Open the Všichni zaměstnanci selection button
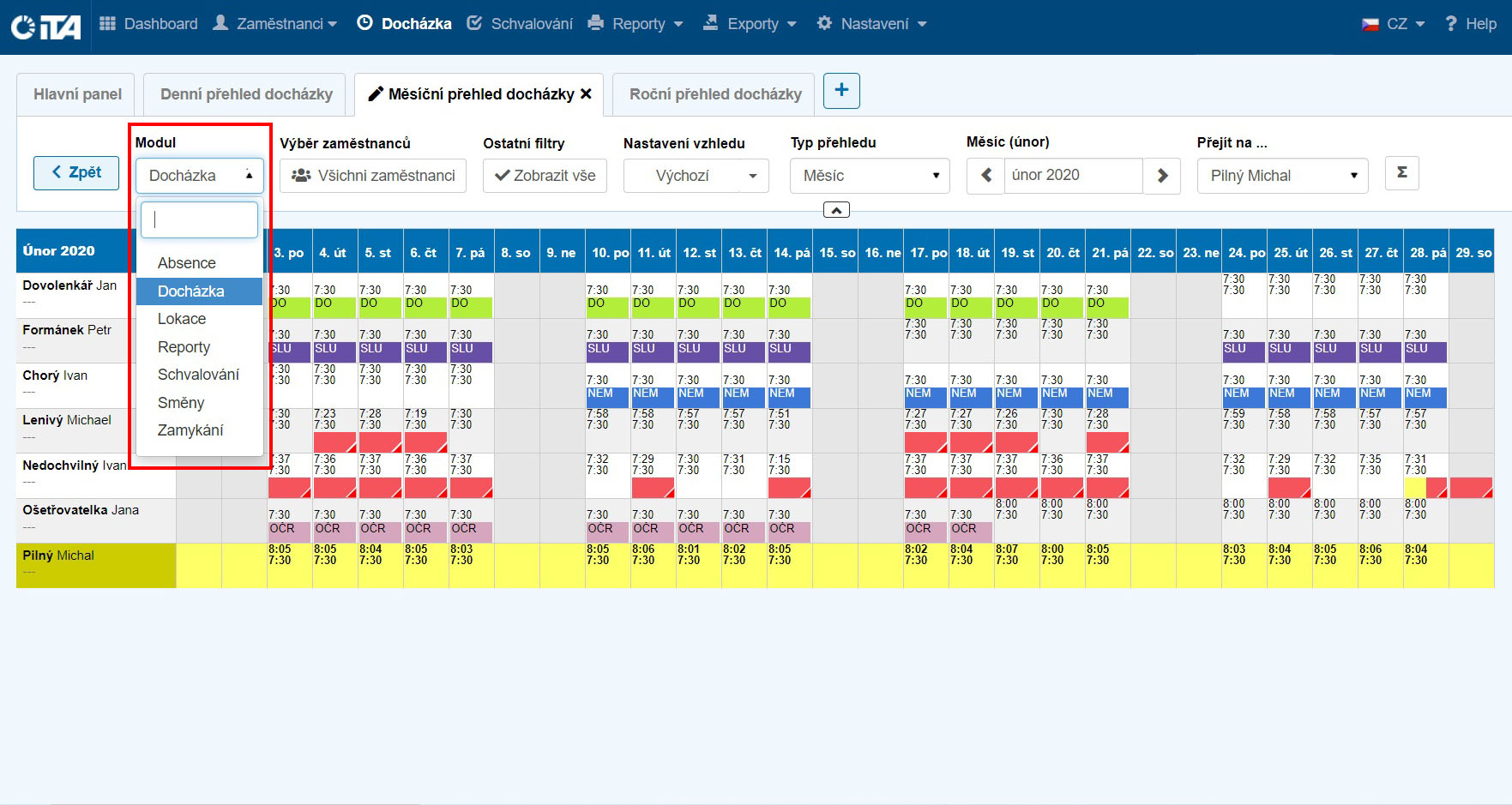The height and width of the screenshot is (805, 1512). (373, 176)
